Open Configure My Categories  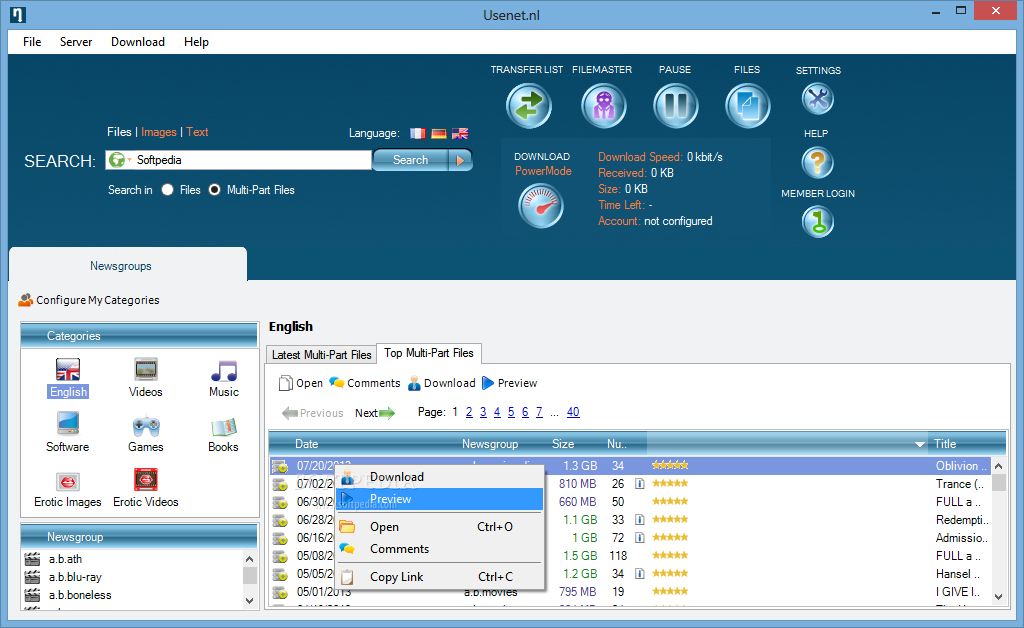(89, 300)
